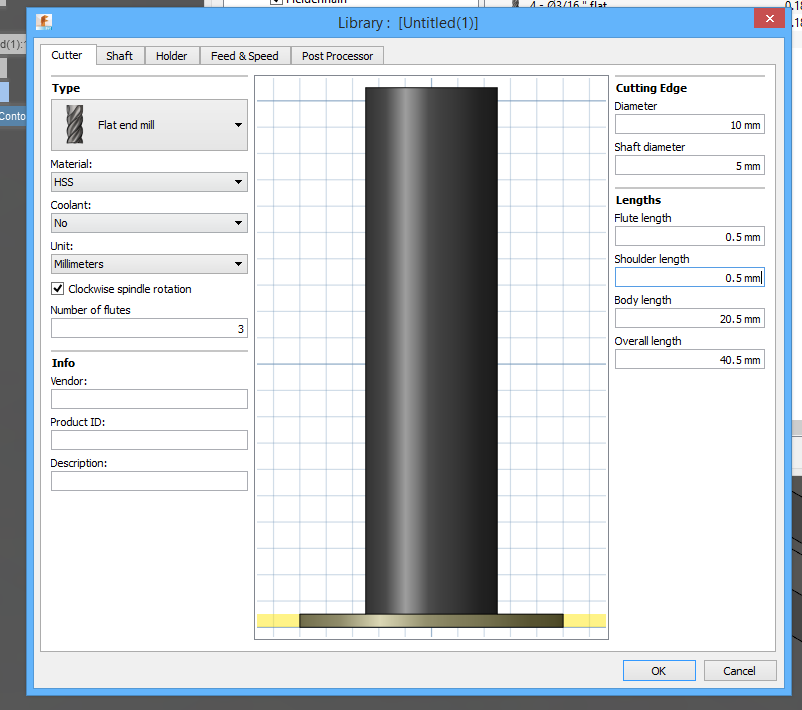Open the Post Processor tab
Image resolution: width=802 pixels, height=710 pixels.
pos(336,55)
